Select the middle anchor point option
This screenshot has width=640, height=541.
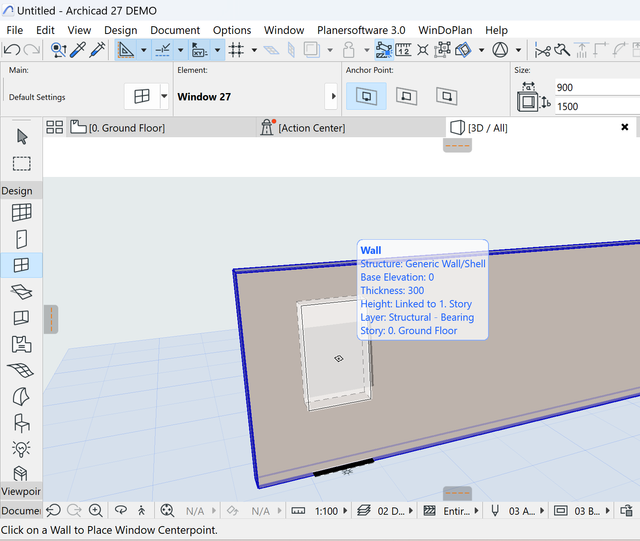tap(406, 96)
